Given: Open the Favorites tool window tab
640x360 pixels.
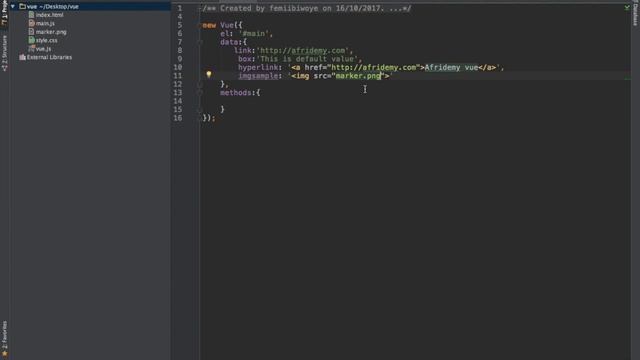Looking at the screenshot, I should click(x=4, y=335).
